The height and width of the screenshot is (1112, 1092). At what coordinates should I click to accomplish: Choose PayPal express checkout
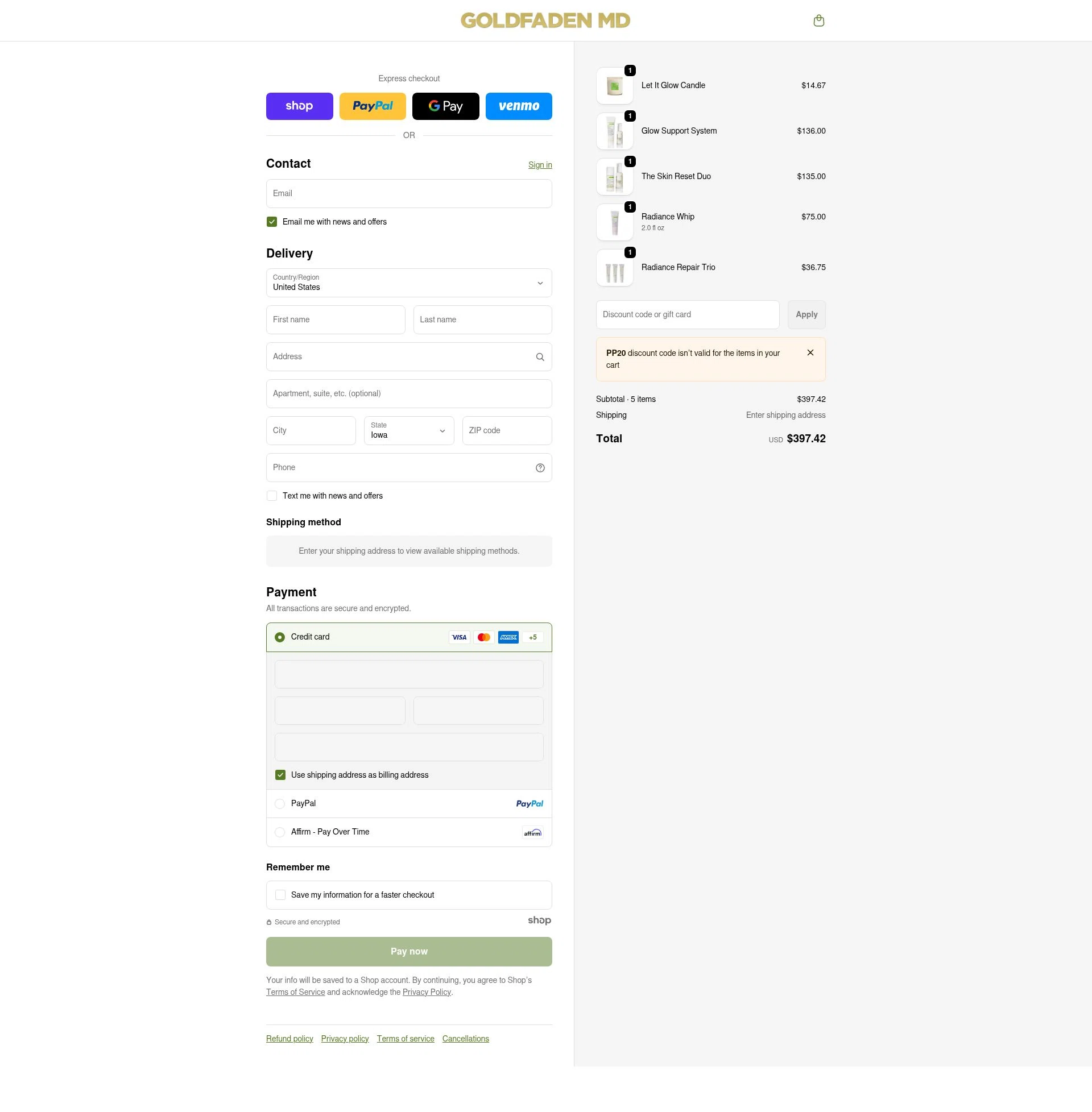click(x=372, y=106)
